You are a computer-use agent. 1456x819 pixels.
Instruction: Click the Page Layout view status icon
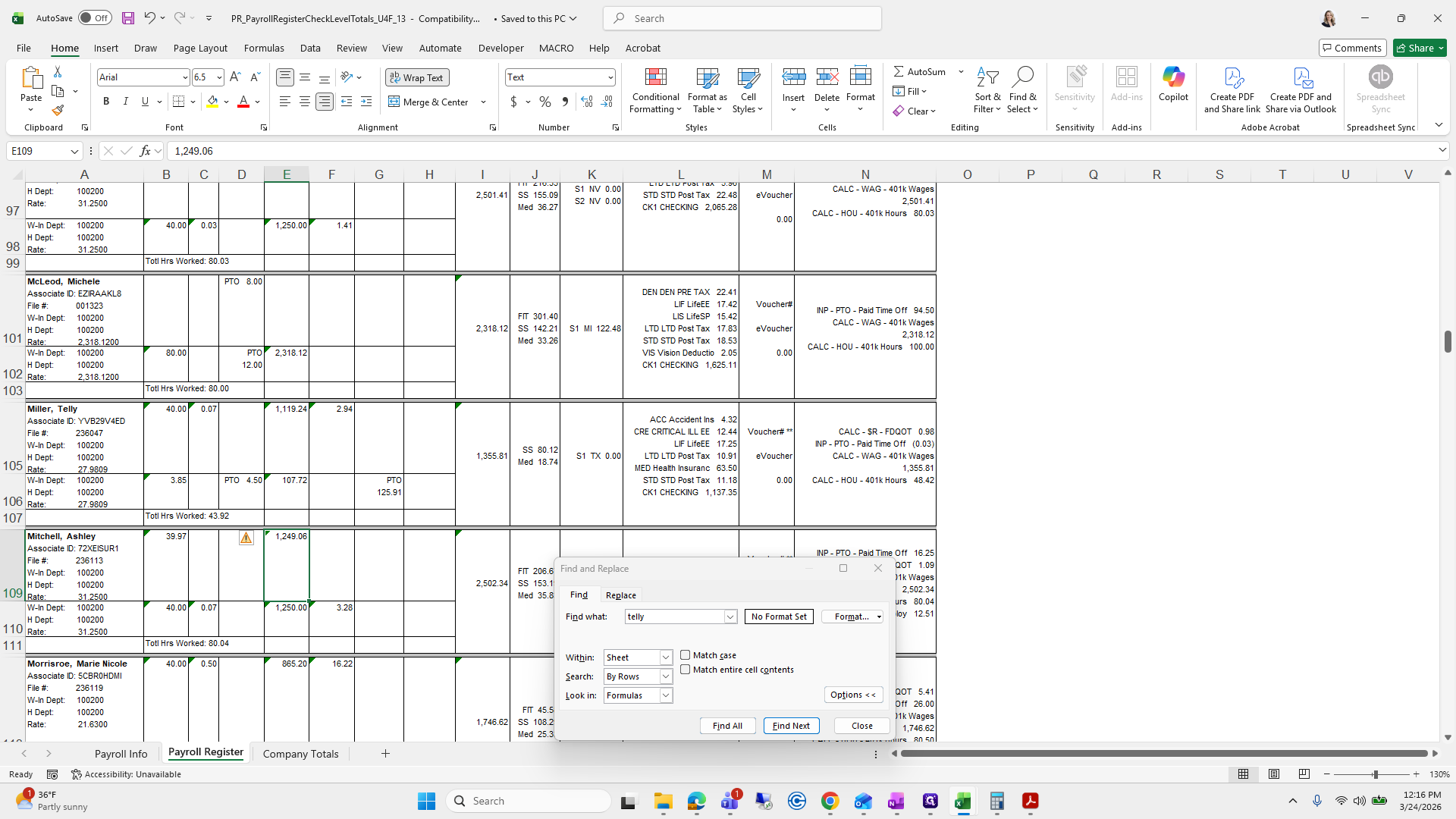click(x=1274, y=774)
